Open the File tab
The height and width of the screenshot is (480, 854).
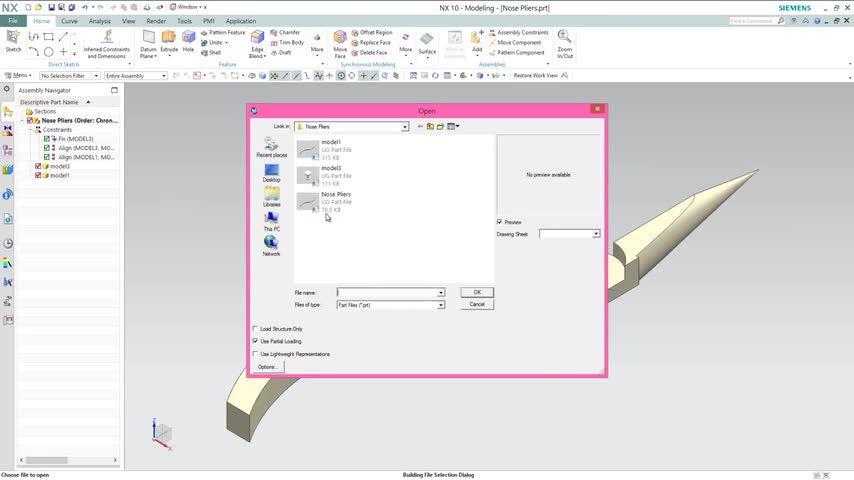point(13,21)
